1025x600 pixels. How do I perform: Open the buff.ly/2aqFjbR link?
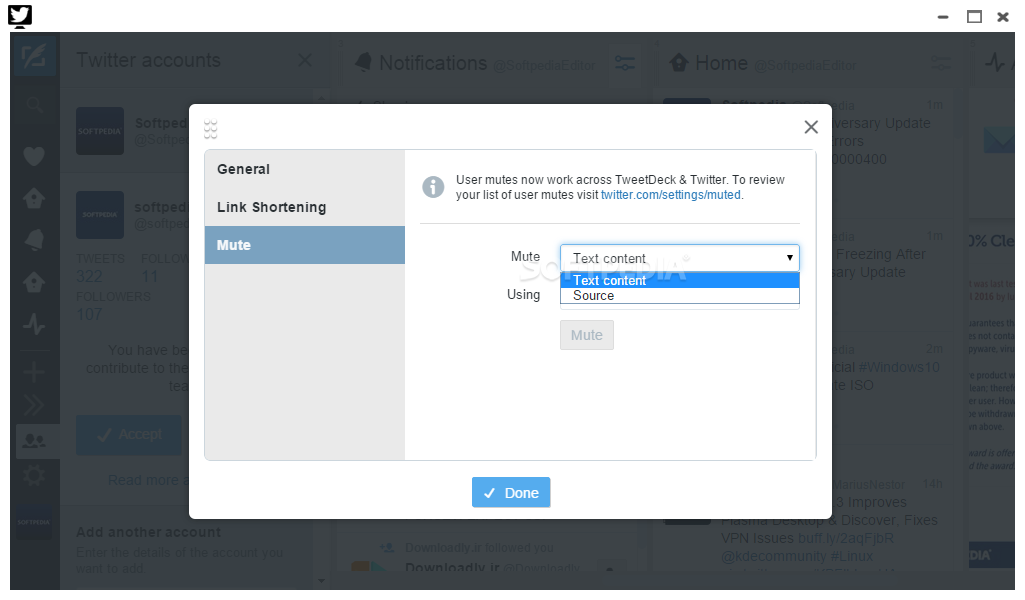846,539
